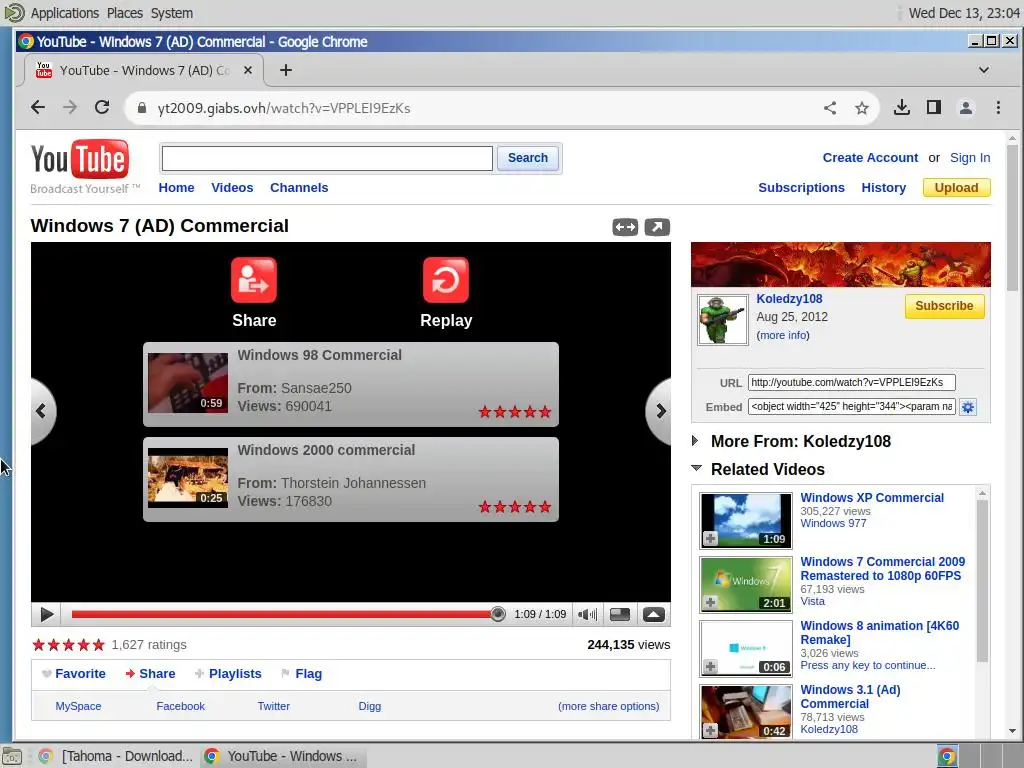Click the Chrome forward arrow

70,107
